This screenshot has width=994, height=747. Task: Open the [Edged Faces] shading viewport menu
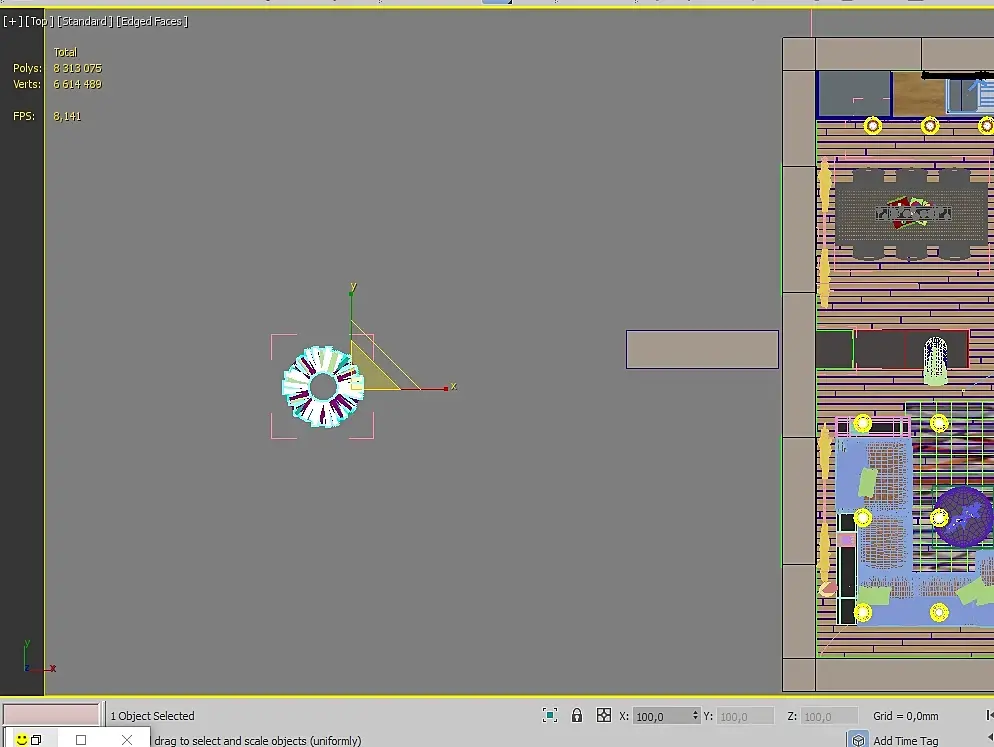click(x=152, y=21)
